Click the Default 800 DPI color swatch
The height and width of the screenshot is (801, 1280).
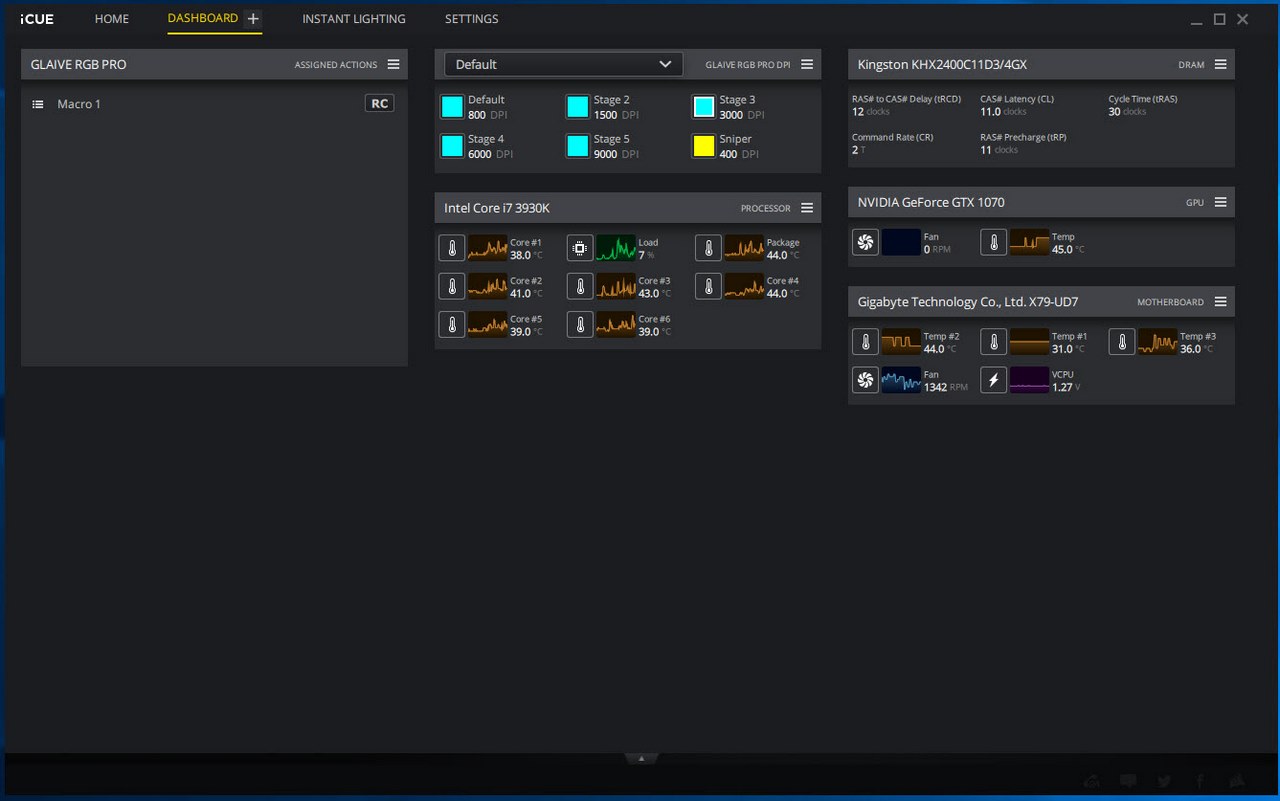click(x=452, y=106)
